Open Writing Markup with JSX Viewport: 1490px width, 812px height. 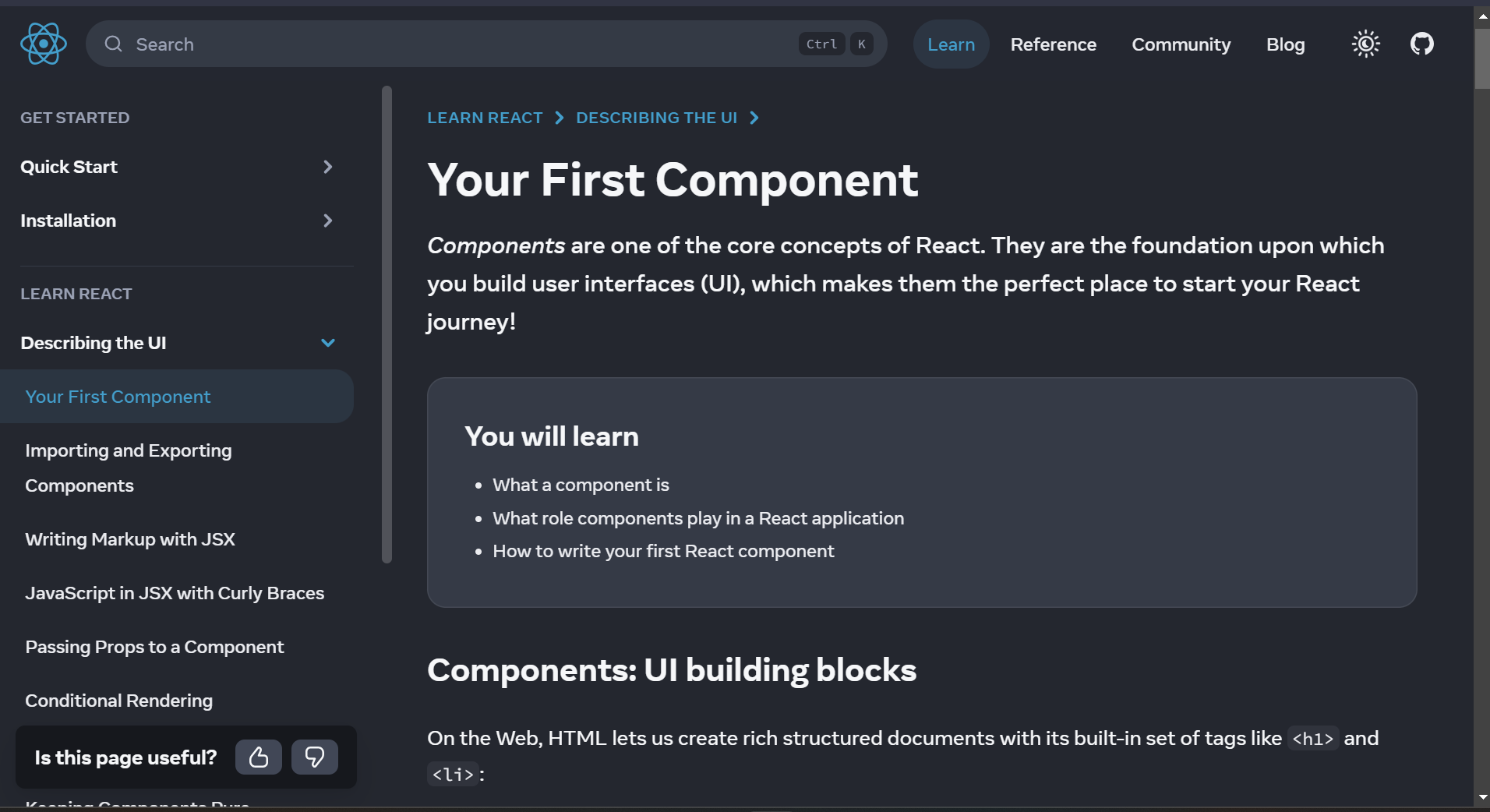pyautogui.click(x=129, y=538)
